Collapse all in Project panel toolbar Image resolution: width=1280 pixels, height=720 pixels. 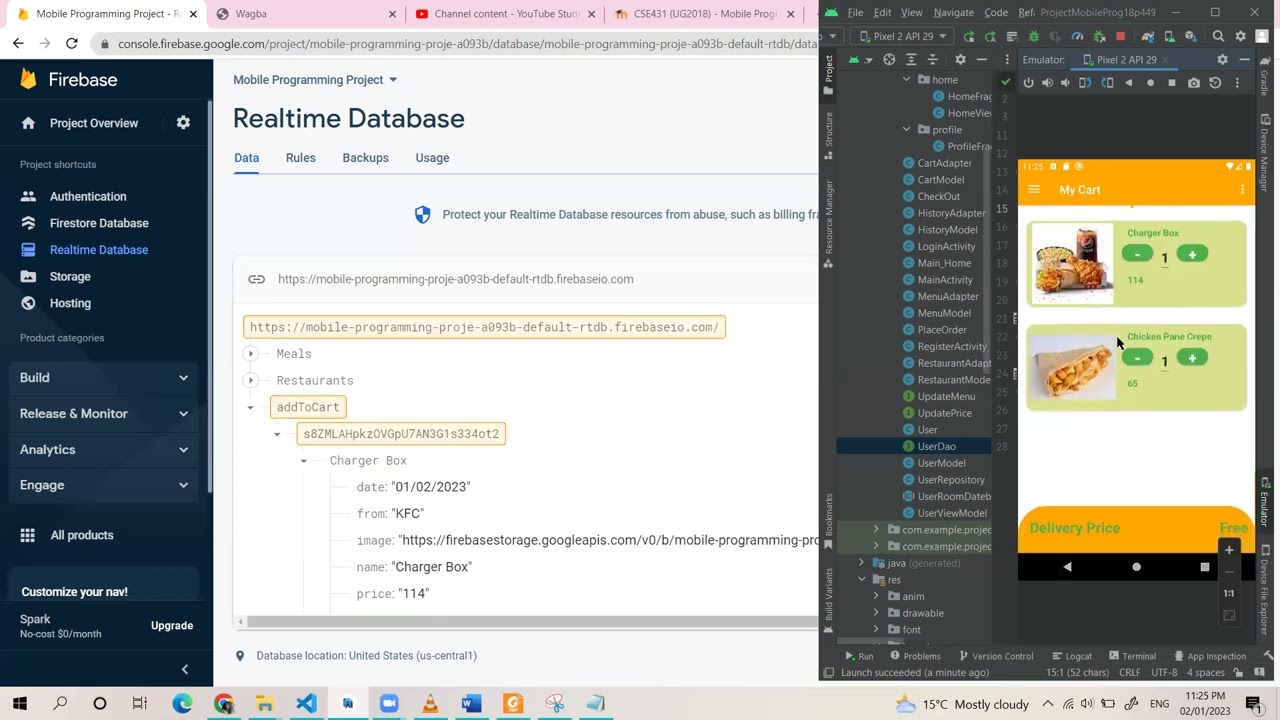[932, 59]
